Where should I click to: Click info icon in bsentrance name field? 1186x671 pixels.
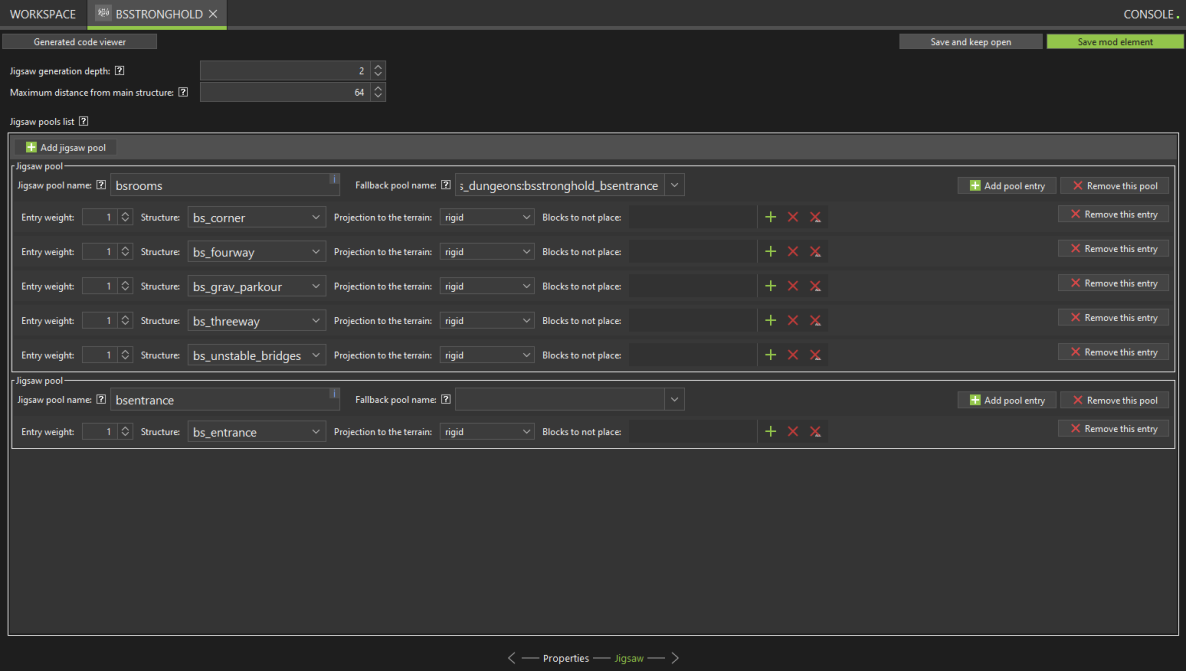[334, 393]
